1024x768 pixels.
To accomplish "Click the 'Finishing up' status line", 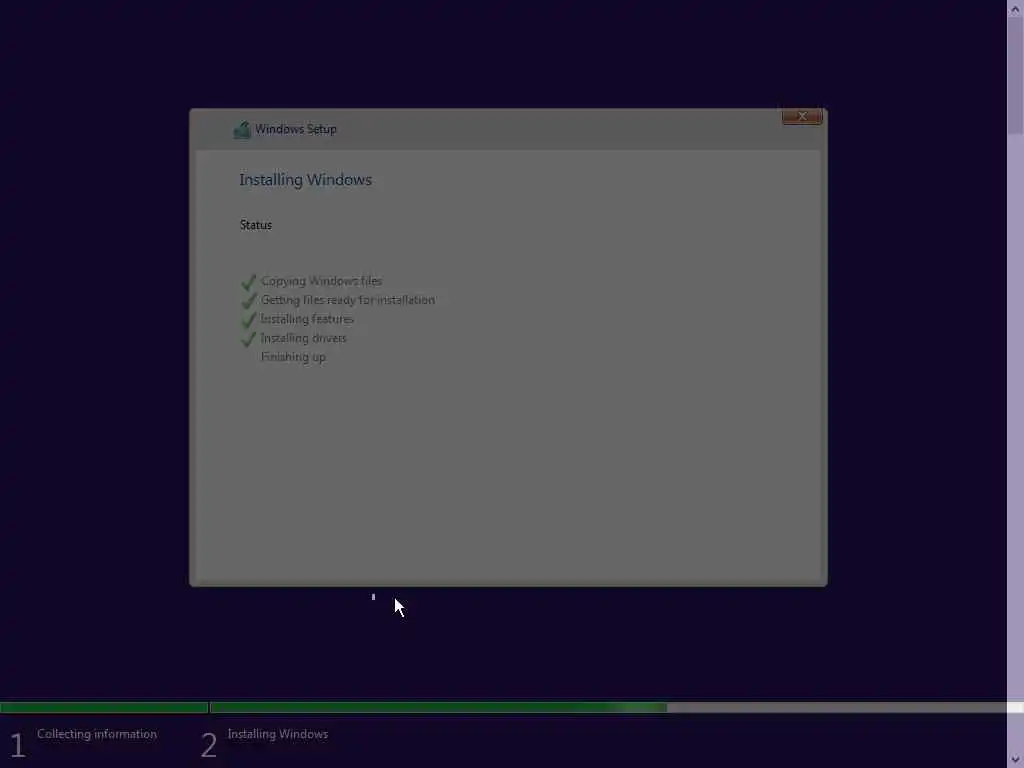I will [x=293, y=357].
